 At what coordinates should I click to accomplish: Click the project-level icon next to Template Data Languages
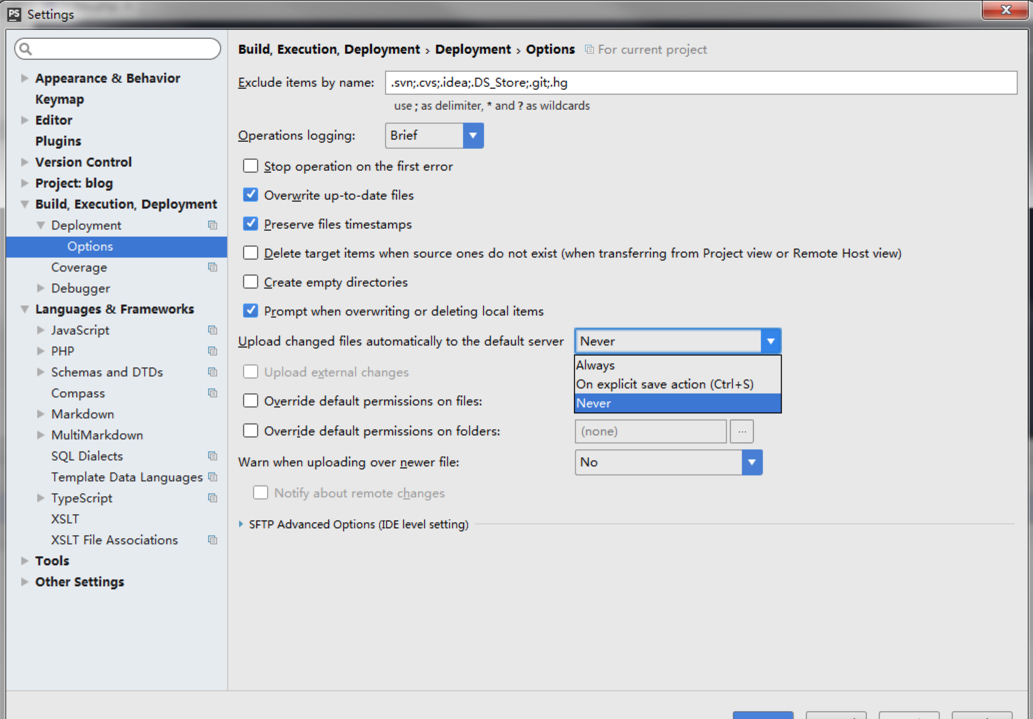point(213,477)
